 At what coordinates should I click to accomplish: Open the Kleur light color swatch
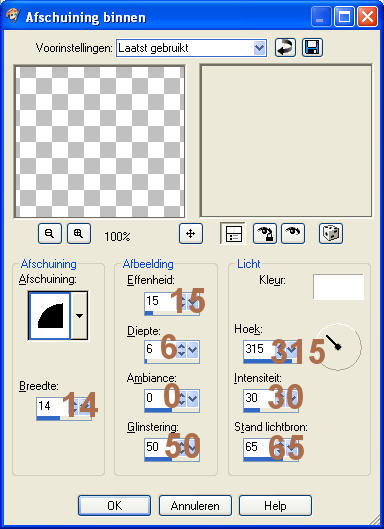pos(338,287)
